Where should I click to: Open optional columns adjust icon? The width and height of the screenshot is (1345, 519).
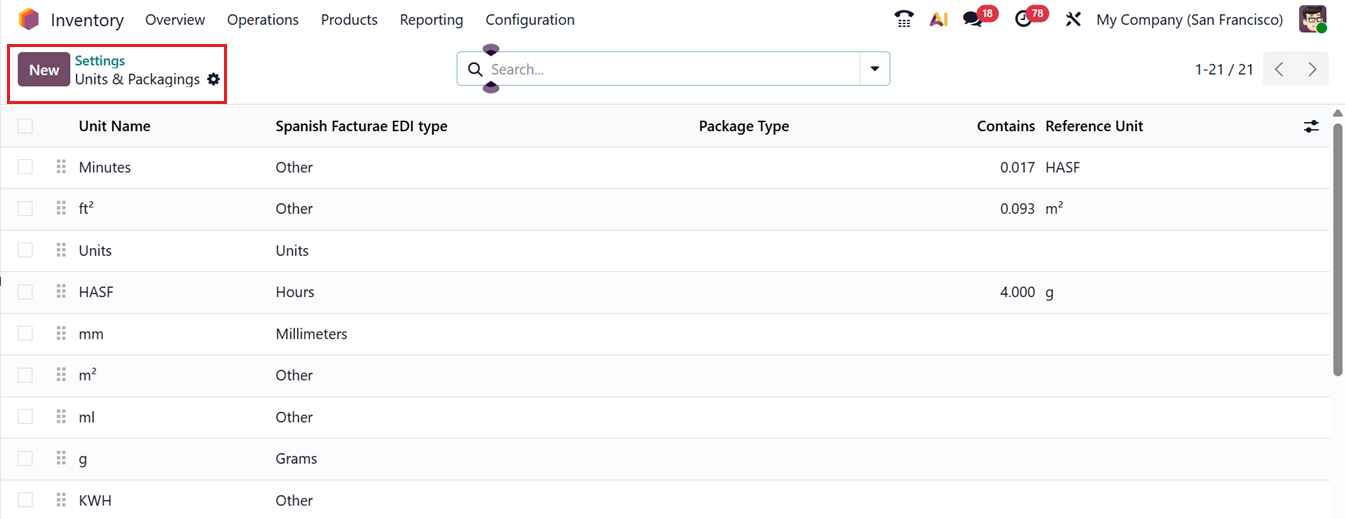(x=1311, y=127)
